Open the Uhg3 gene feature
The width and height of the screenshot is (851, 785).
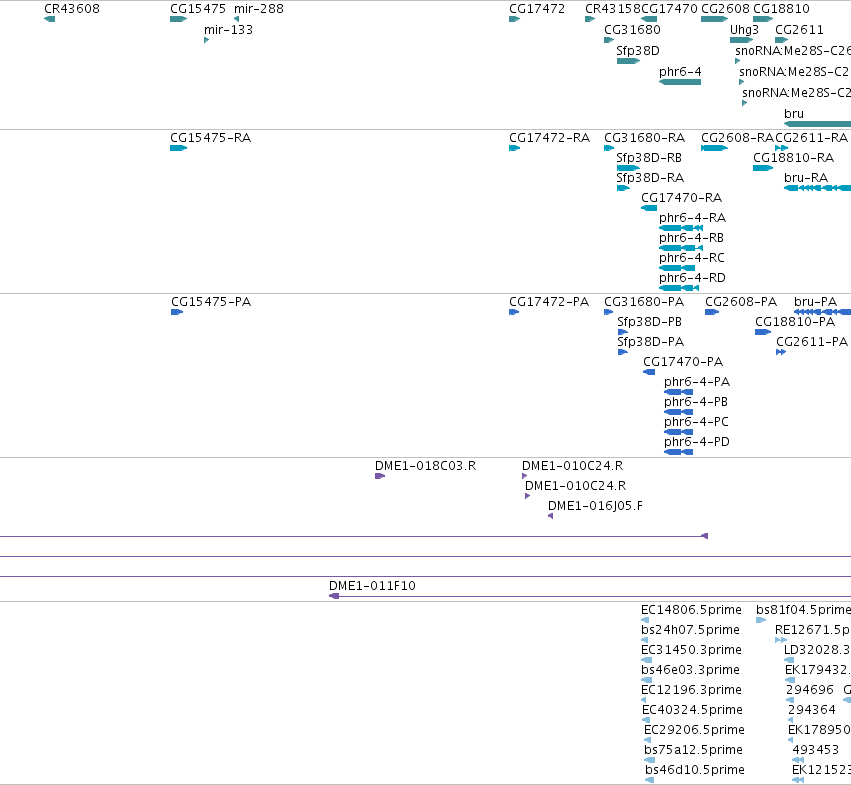[x=744, y=30]
